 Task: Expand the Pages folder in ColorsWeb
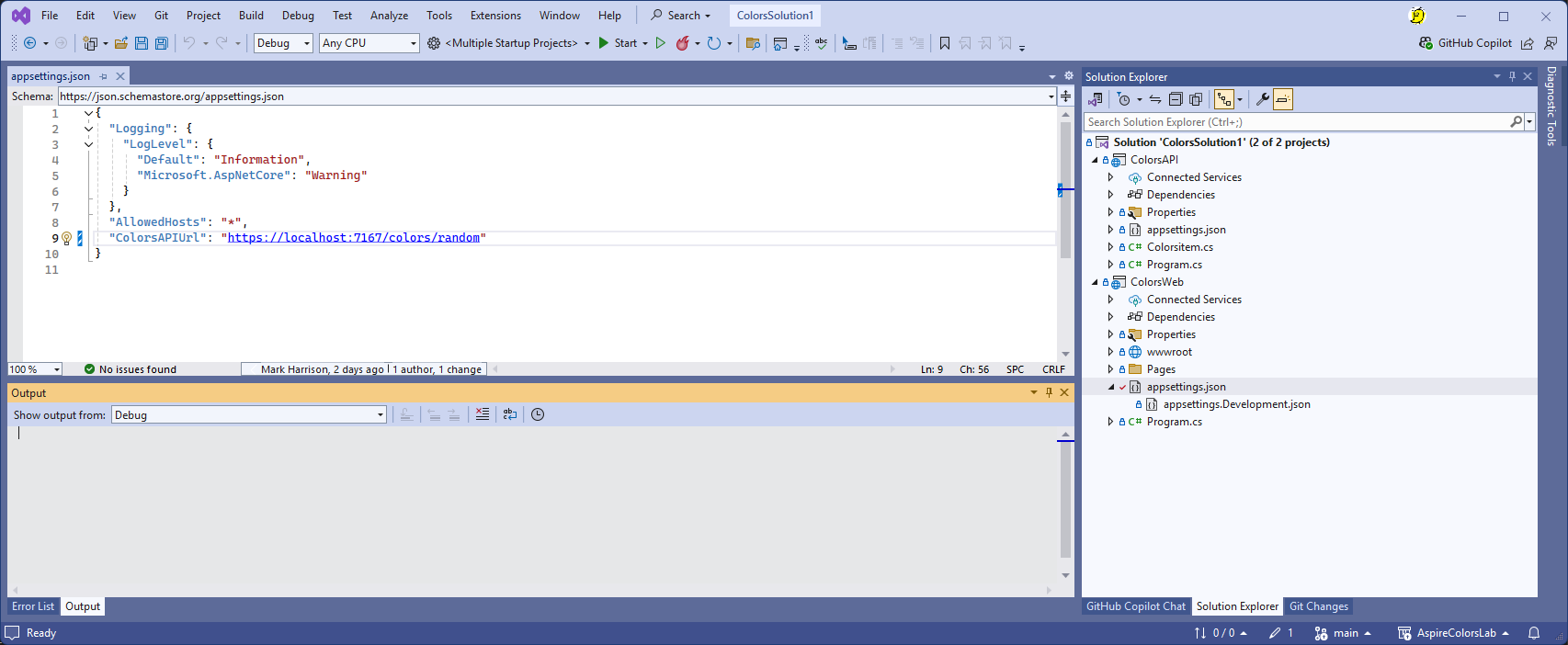1110,369
